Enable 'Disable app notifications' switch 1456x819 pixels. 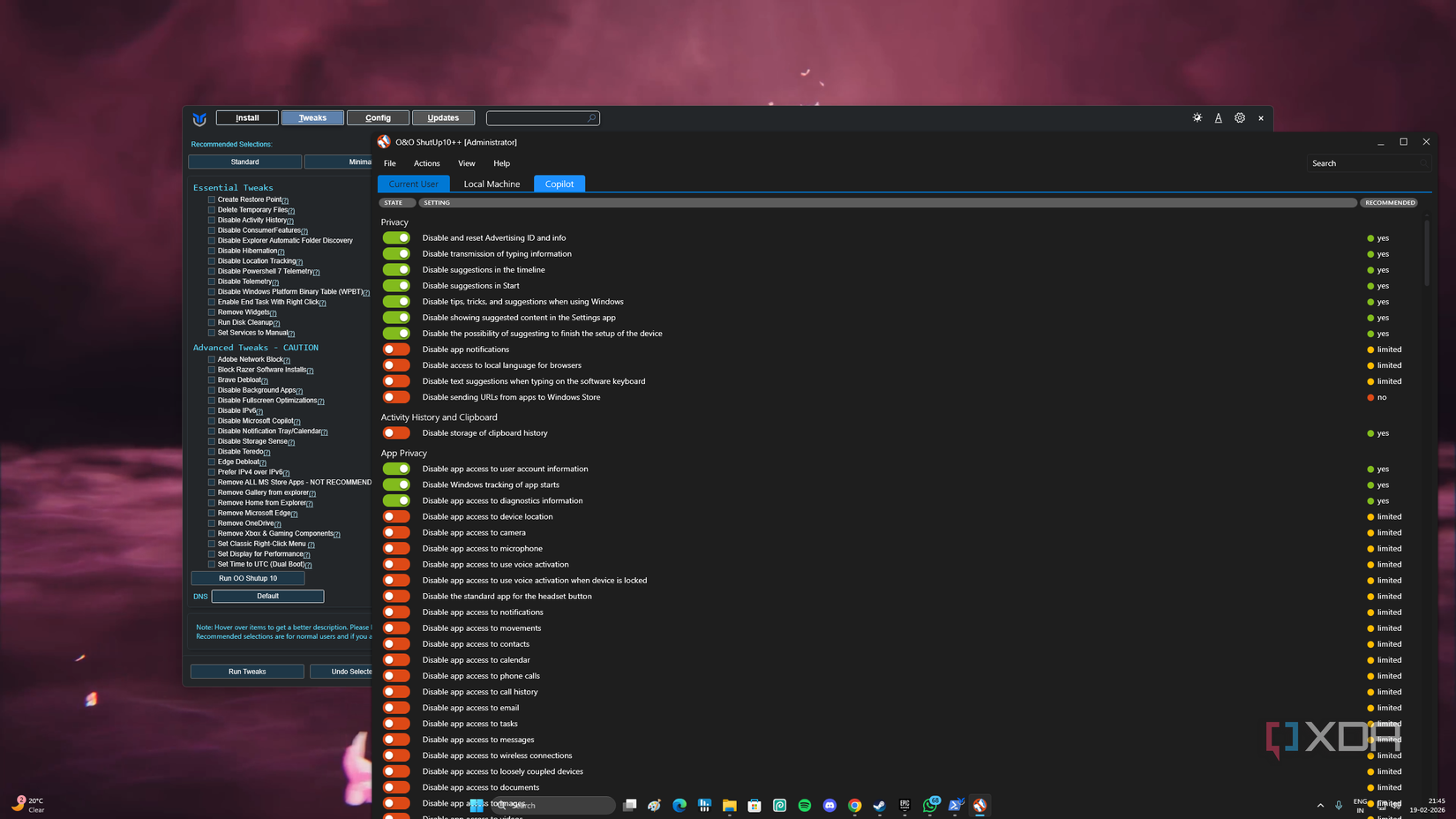396,349
